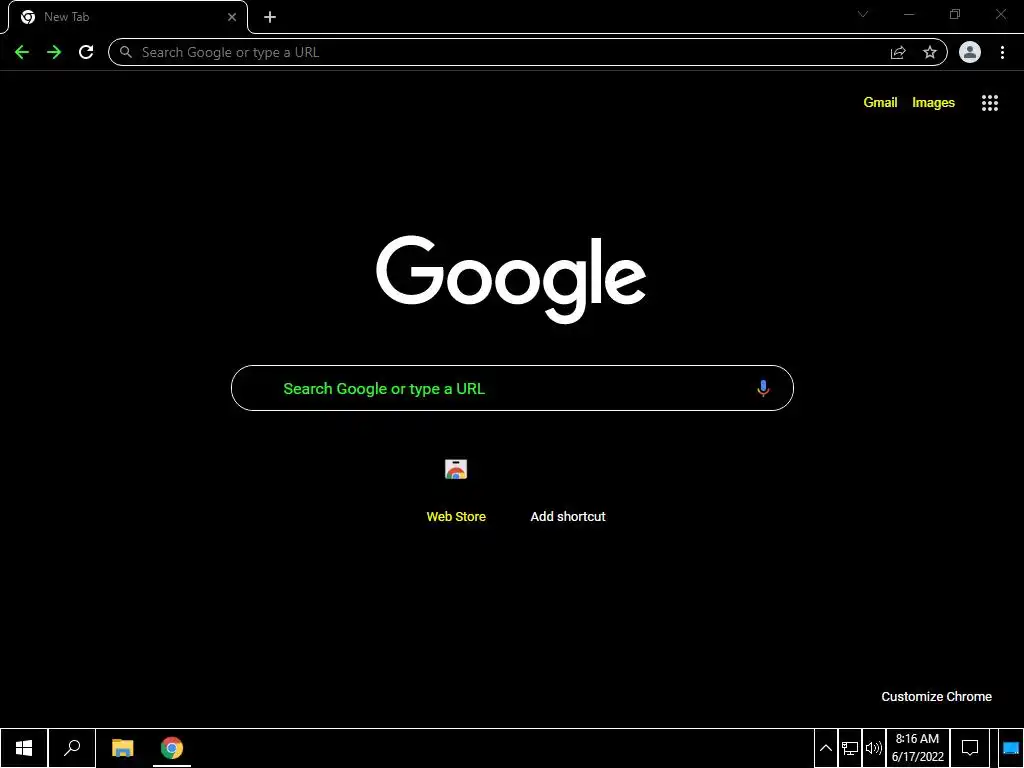The width and height of the screenshot is (1024, 768).
Task: Open the Windows Start menu
Action: (24, 748)
